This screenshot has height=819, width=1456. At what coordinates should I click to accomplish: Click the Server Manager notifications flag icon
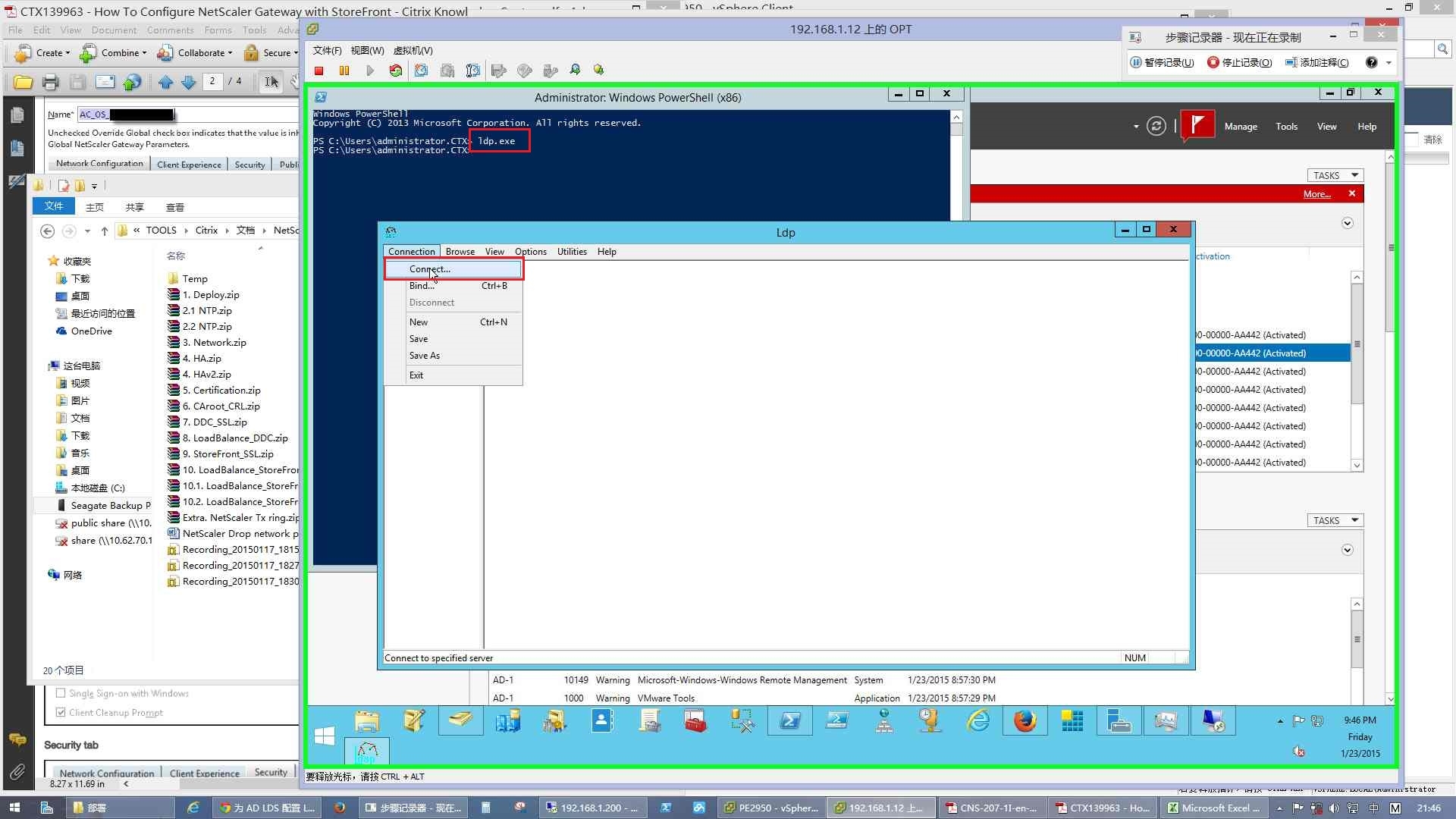point(1197,125)
